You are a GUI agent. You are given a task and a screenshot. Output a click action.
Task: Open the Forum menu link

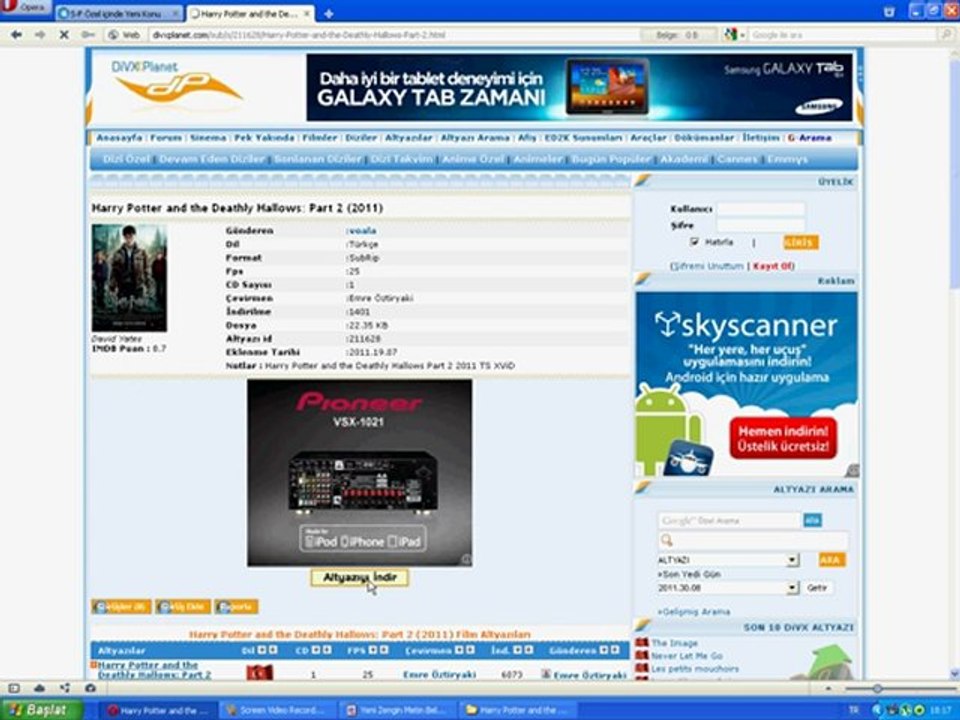(x=166, y=138)
